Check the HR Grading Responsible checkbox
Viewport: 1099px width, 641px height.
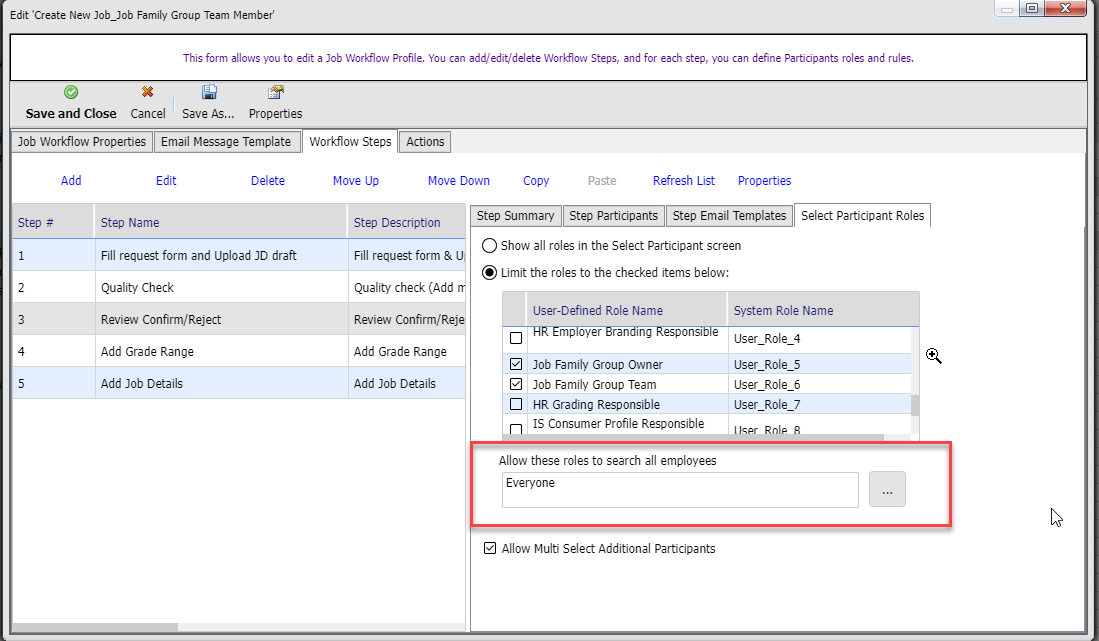(x=516, y=405)
